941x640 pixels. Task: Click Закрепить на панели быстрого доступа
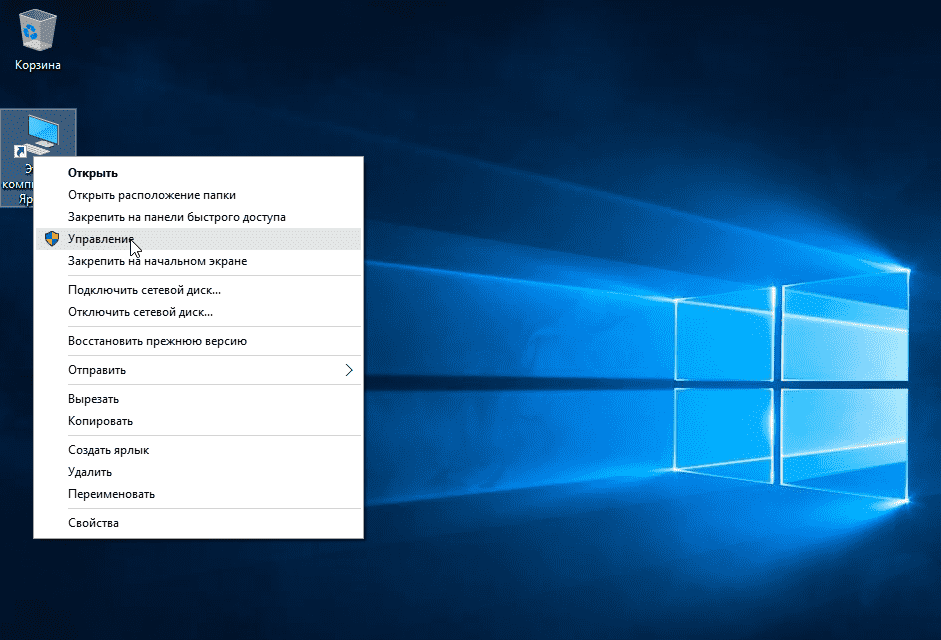(x=176, y=217)
